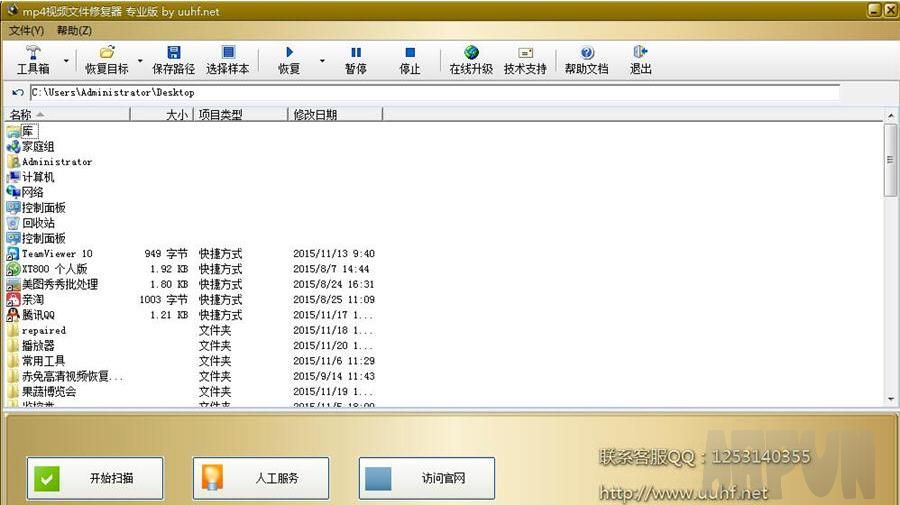
Task: Click the 选择样本 toolbar icon
Action: 228,52
